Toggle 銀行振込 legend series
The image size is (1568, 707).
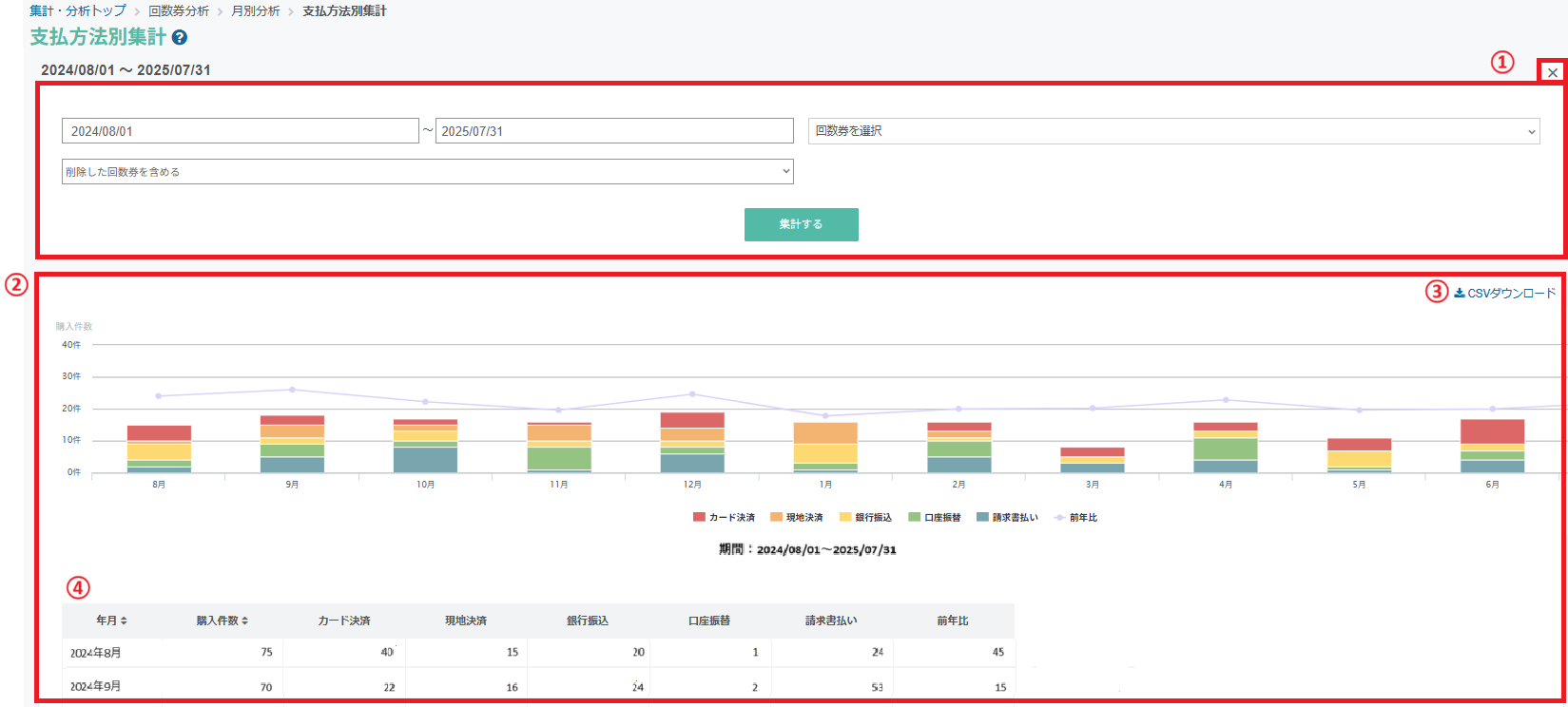point(865,518)
